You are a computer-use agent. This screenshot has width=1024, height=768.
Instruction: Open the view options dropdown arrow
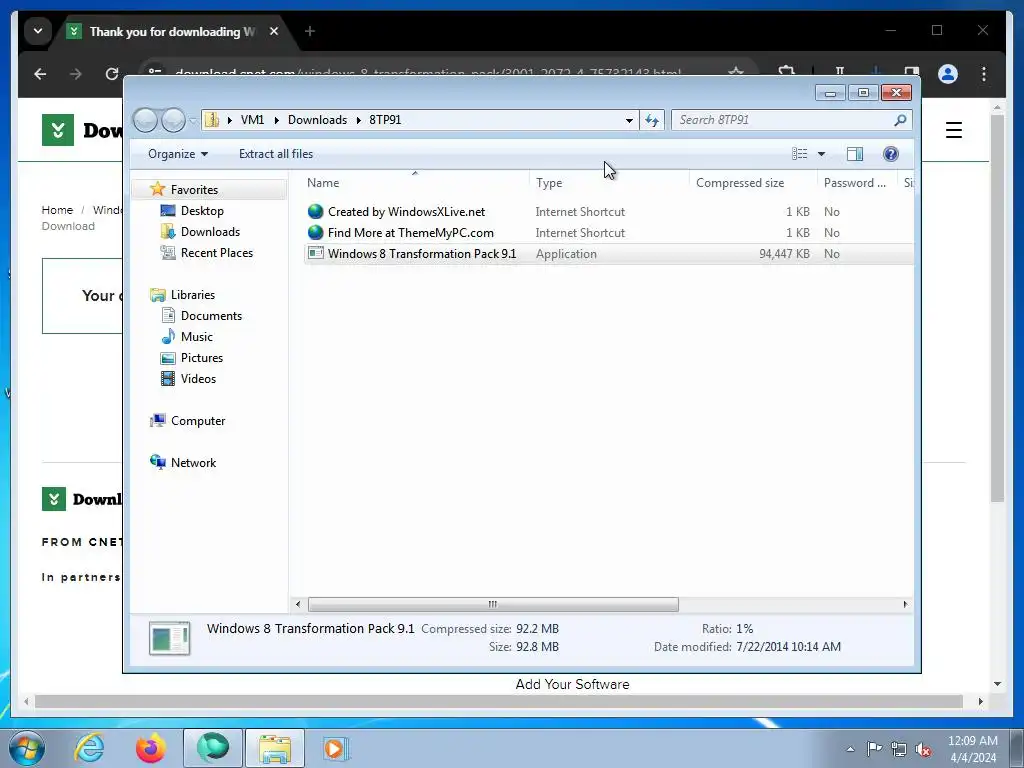click(x=822, y=154)
